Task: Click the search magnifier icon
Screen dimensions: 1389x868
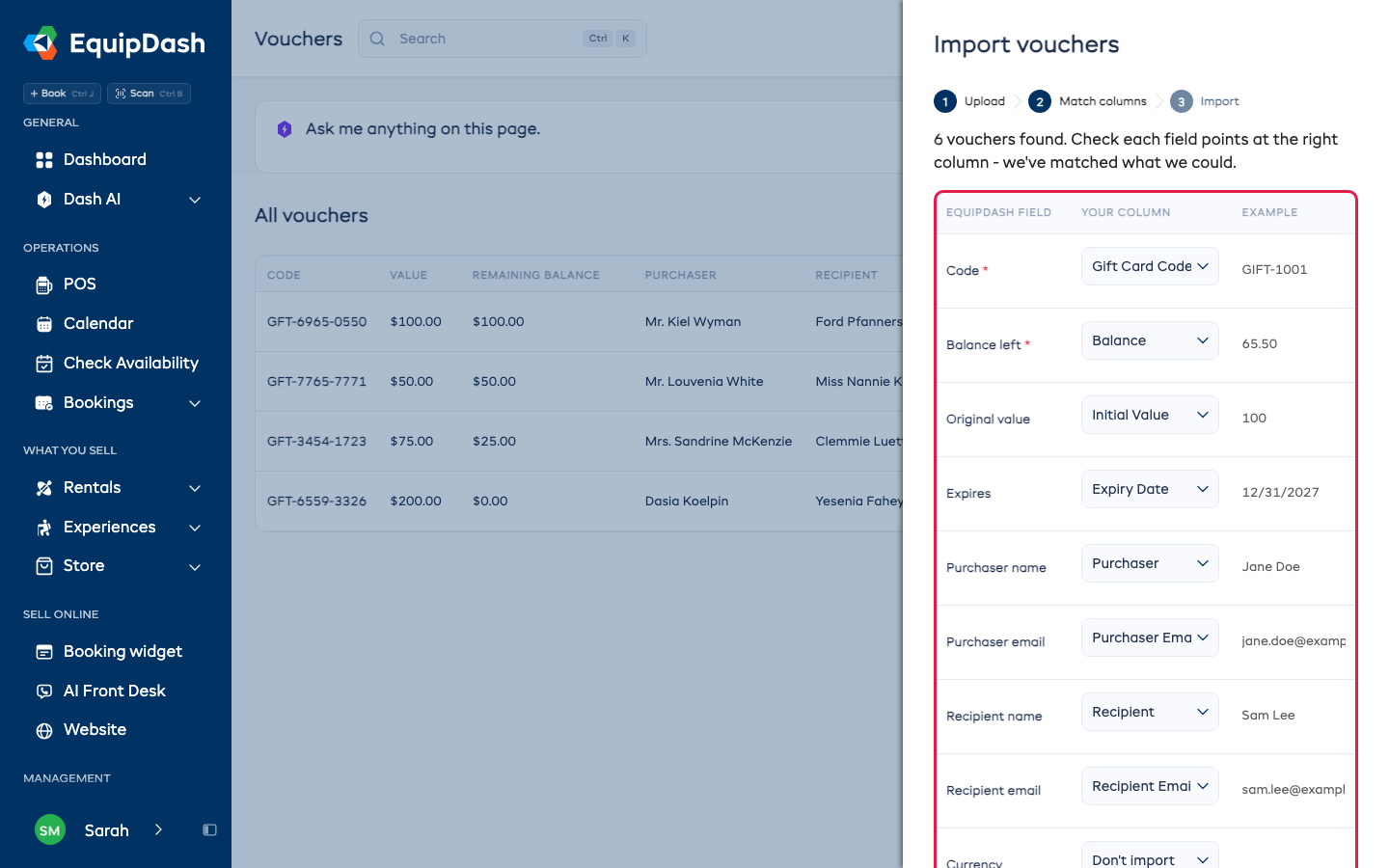Action: (377, 39)
